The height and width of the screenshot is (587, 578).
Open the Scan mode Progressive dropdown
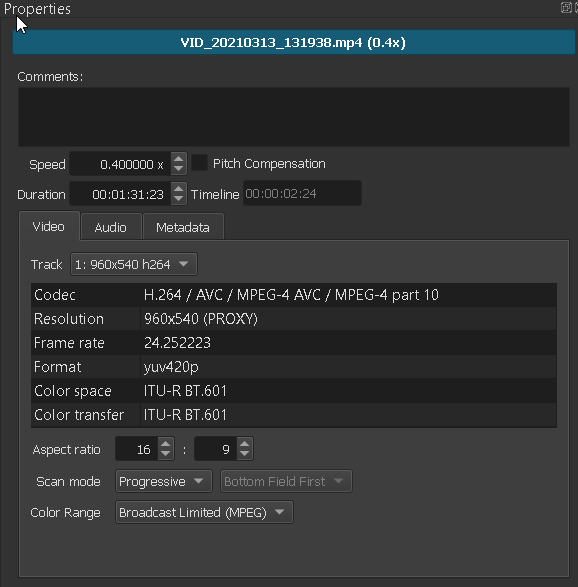click(164, 481)
